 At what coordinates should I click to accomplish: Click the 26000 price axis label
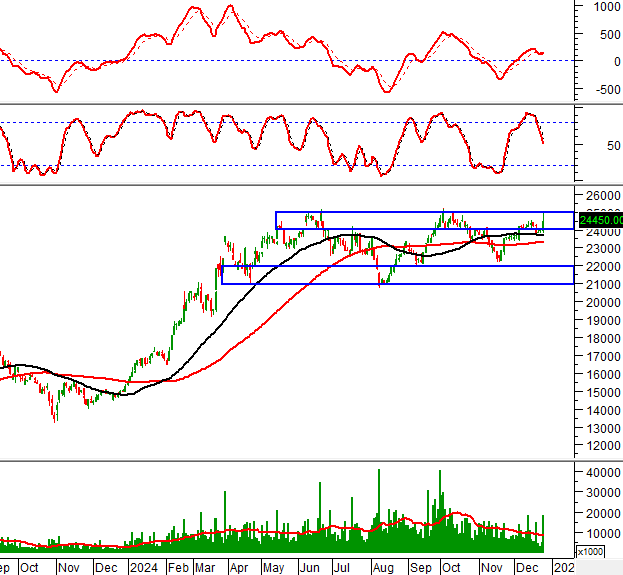603,195
